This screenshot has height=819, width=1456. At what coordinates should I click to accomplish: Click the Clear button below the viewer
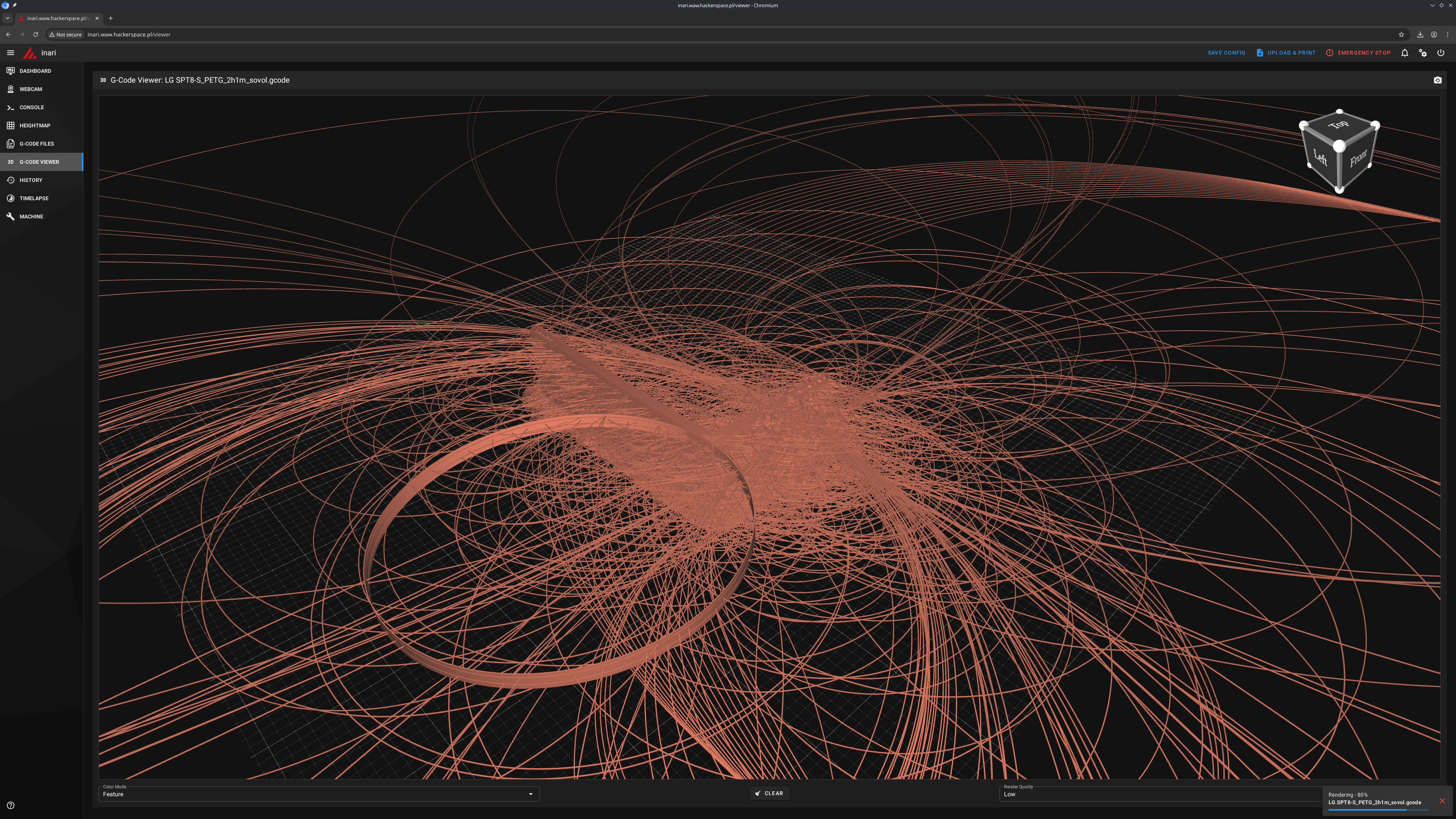click(x=769, y=793)
